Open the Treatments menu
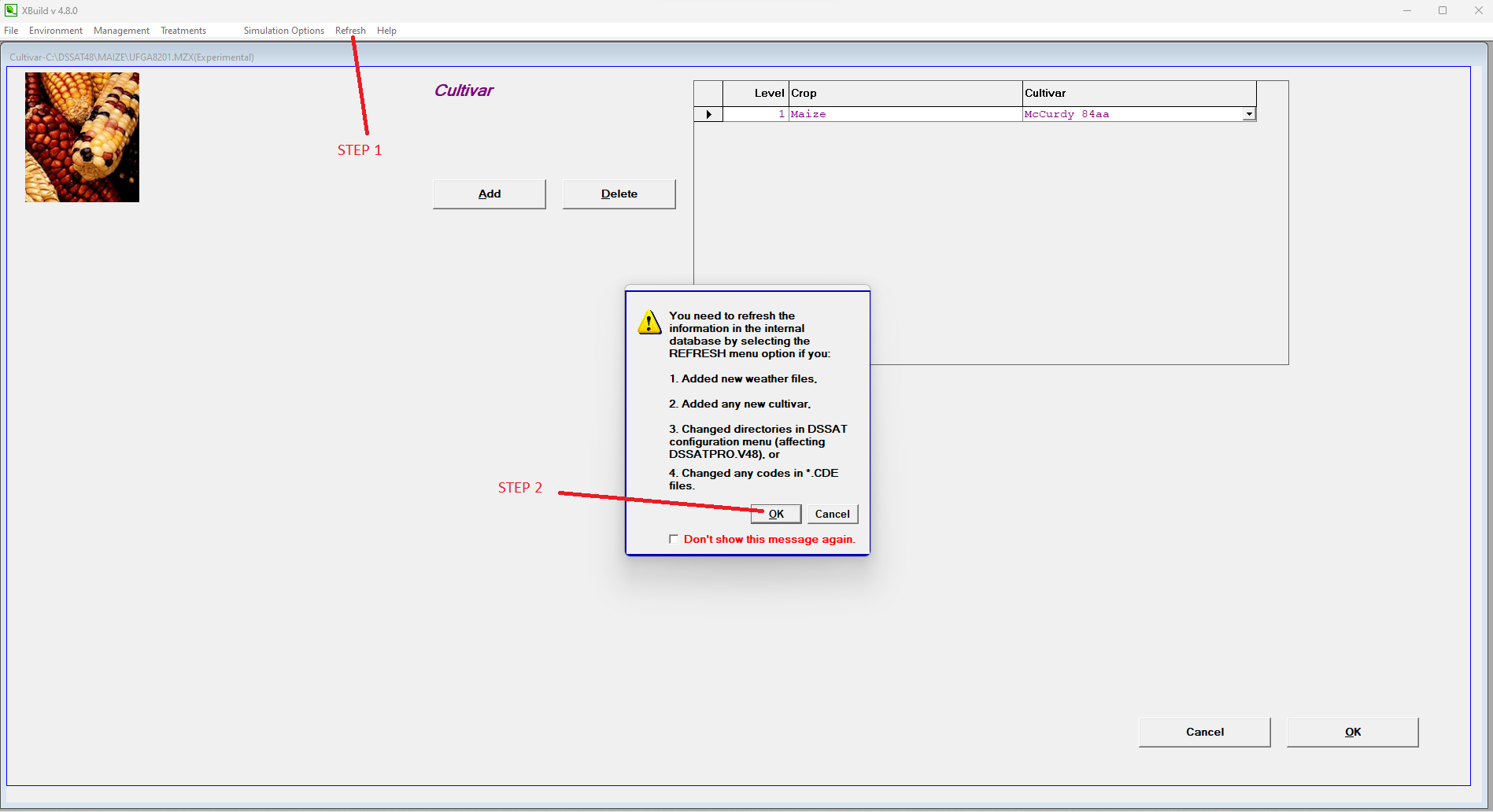The height and width of the screenshot is (812, 1493). coord(183,31)
